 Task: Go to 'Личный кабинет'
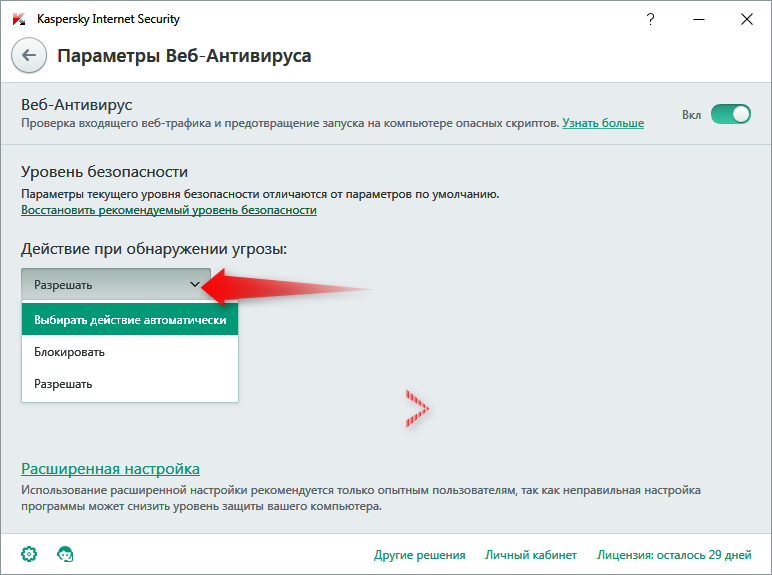coord(531,555)
